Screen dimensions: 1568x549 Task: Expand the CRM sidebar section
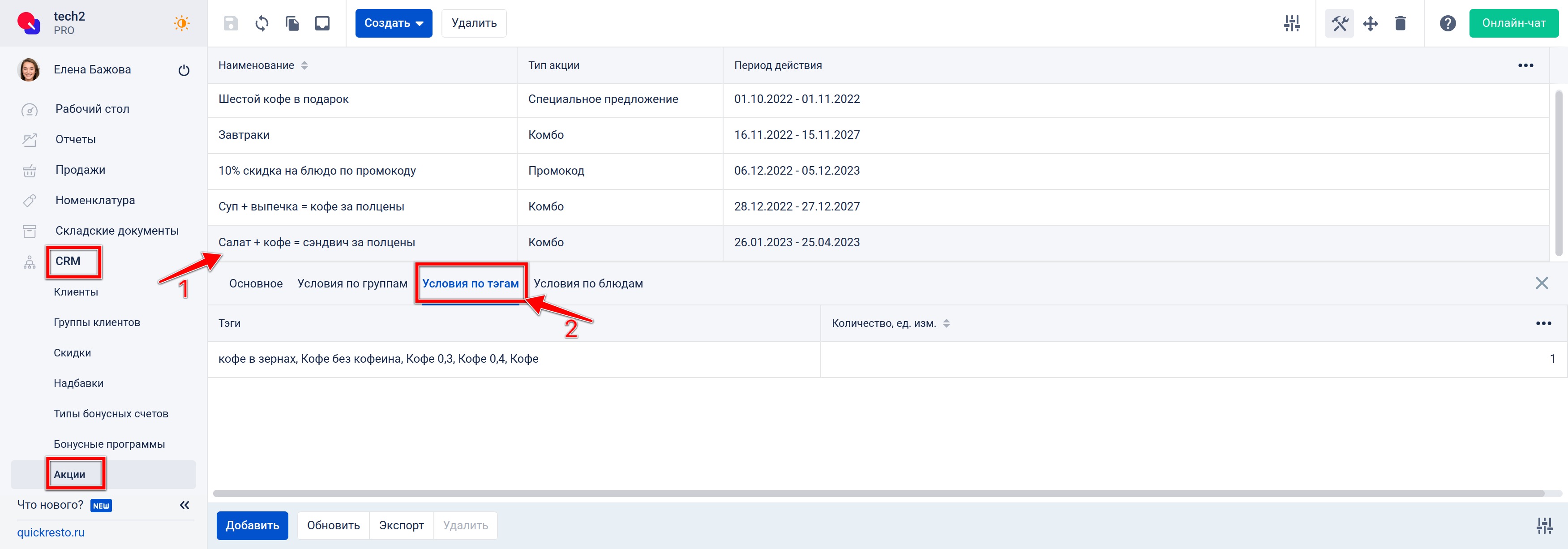68,261
